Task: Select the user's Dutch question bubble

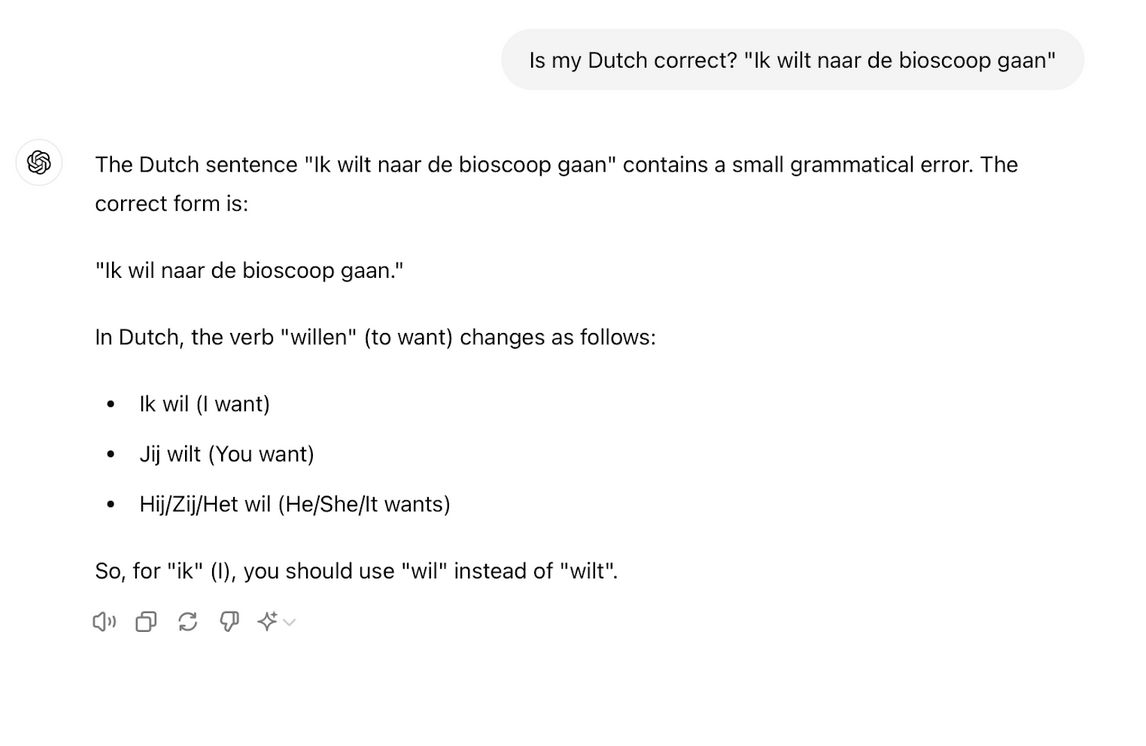Action: click(793, 60)
